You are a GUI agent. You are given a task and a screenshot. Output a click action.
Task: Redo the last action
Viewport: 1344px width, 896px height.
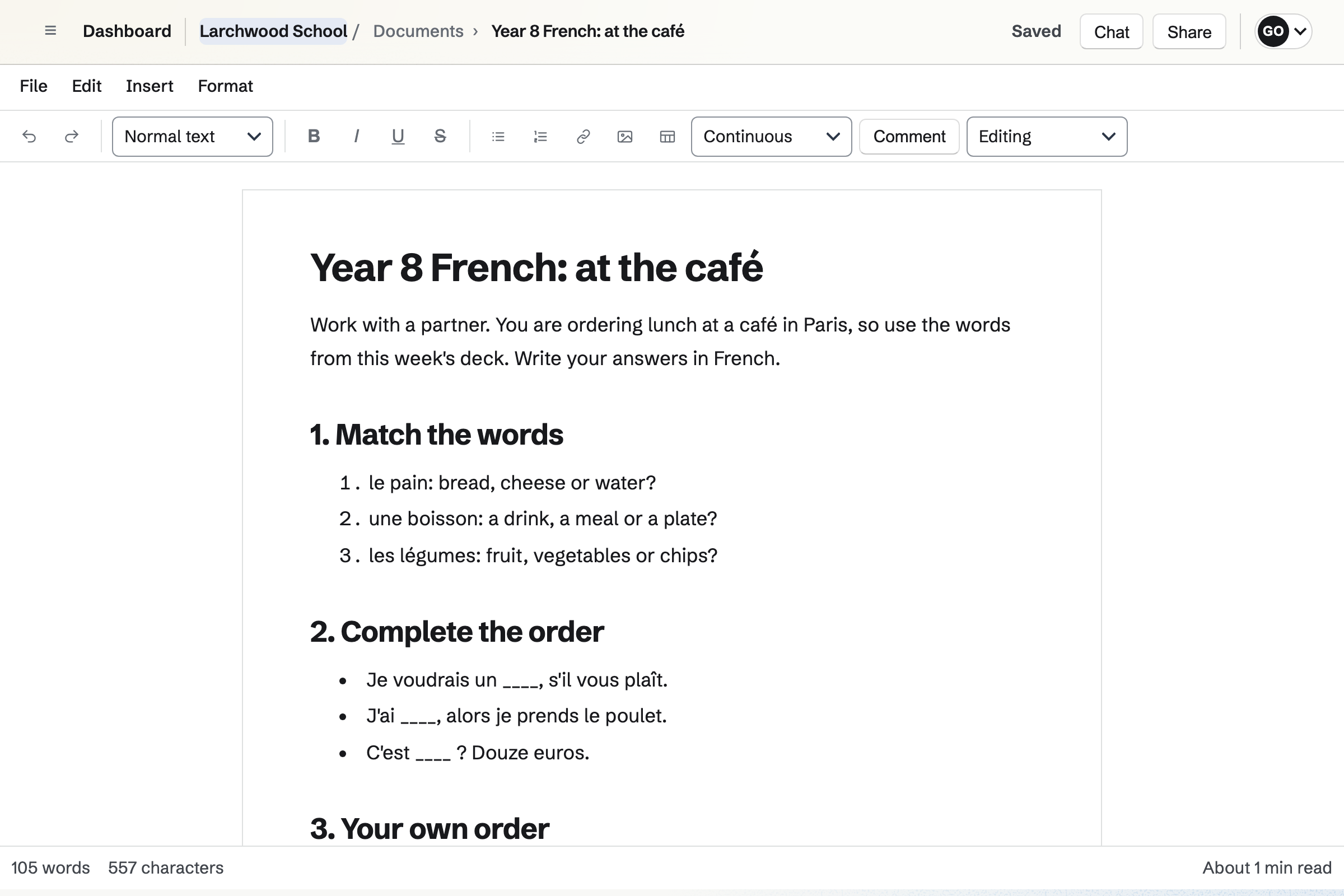tap(72, 137)
